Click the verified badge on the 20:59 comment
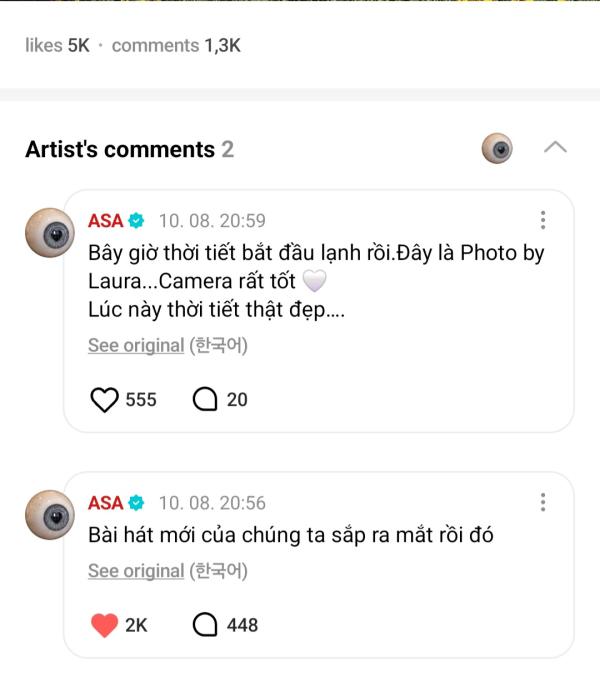This screenshot has width=600, height=673. click(137, 221)
